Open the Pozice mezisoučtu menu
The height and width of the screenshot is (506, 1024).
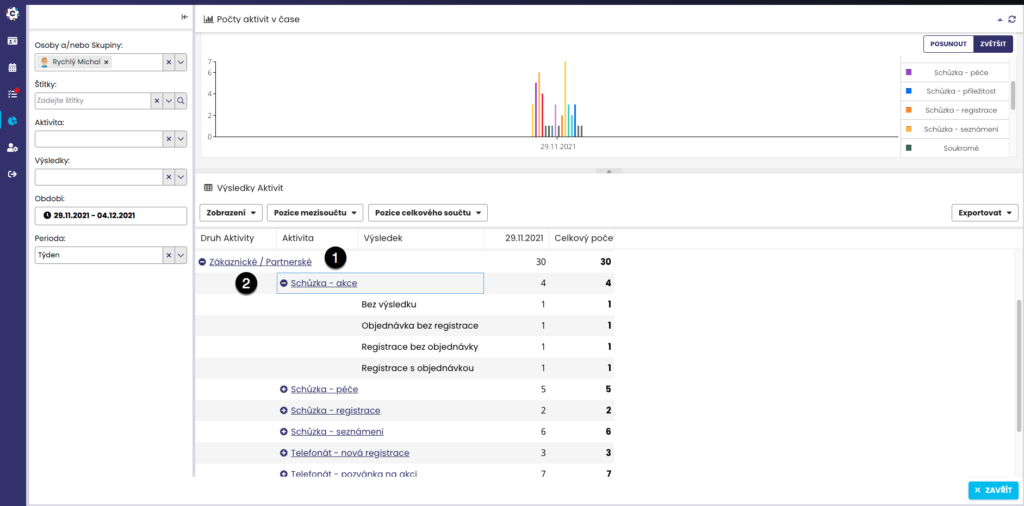[x=314, y=213]
